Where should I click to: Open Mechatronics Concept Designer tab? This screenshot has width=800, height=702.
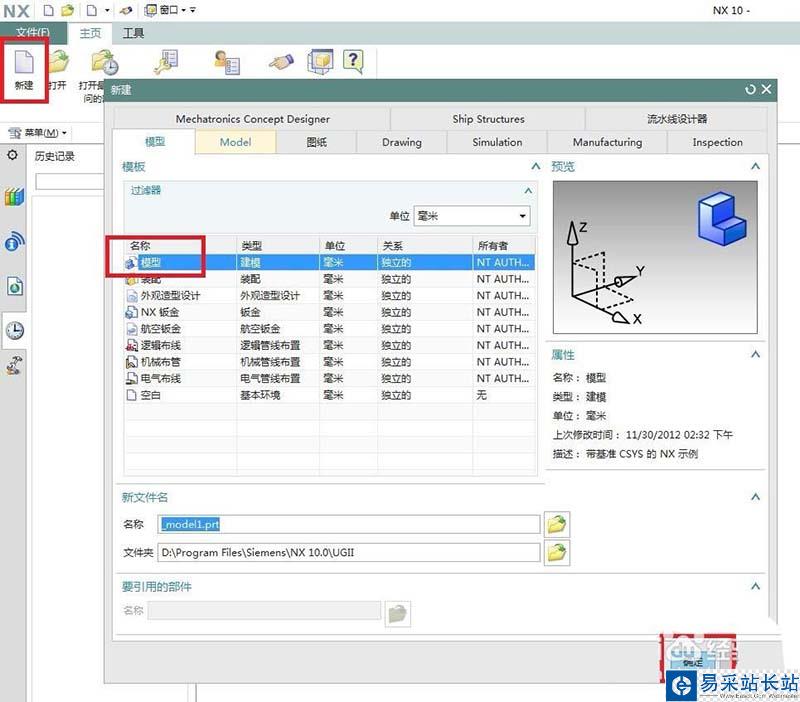pos(253,119)
